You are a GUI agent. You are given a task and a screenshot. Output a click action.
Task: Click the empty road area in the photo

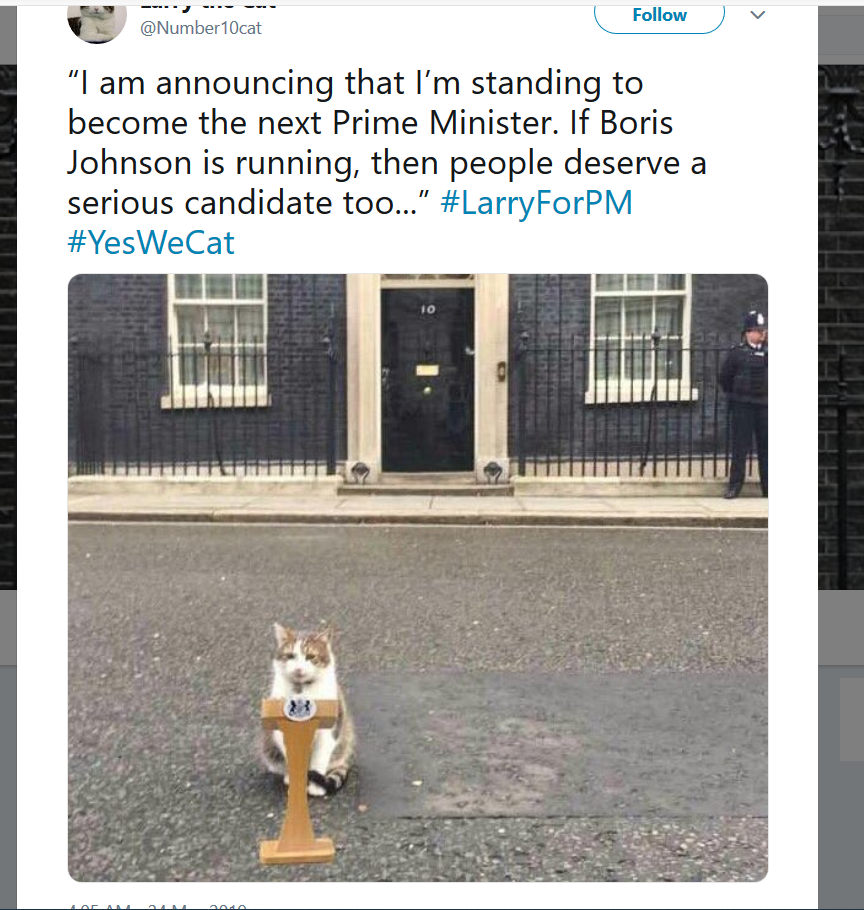[x=560, y=600]
